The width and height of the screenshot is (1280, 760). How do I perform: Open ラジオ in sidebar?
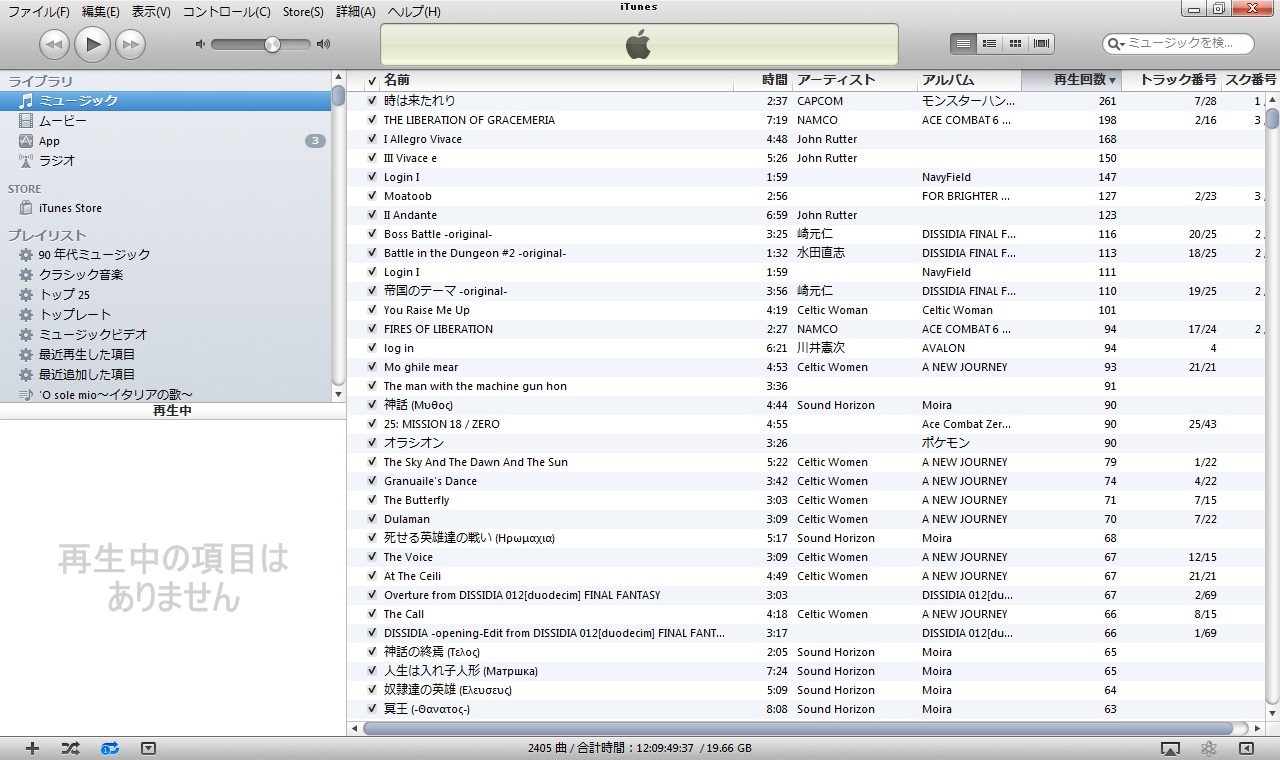[x=166, y=160]
